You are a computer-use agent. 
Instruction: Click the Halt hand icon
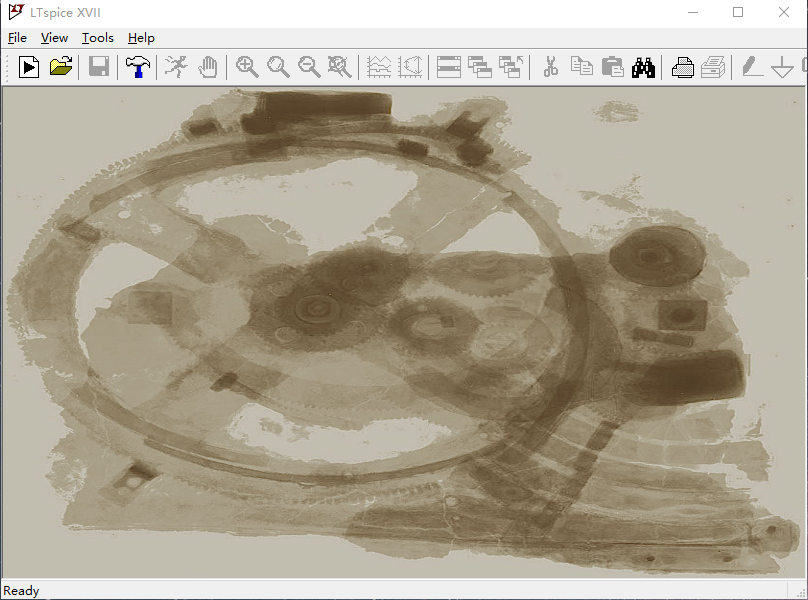pyautogui.click(x=207, y=67)
